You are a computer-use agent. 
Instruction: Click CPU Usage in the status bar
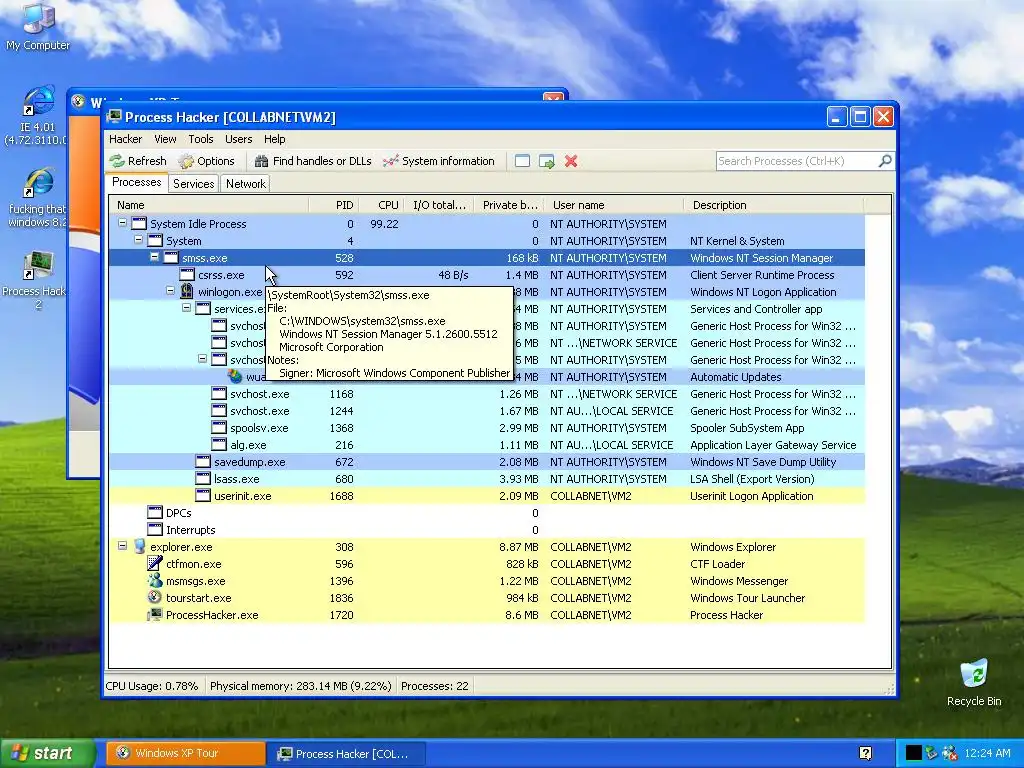[152, 686]
